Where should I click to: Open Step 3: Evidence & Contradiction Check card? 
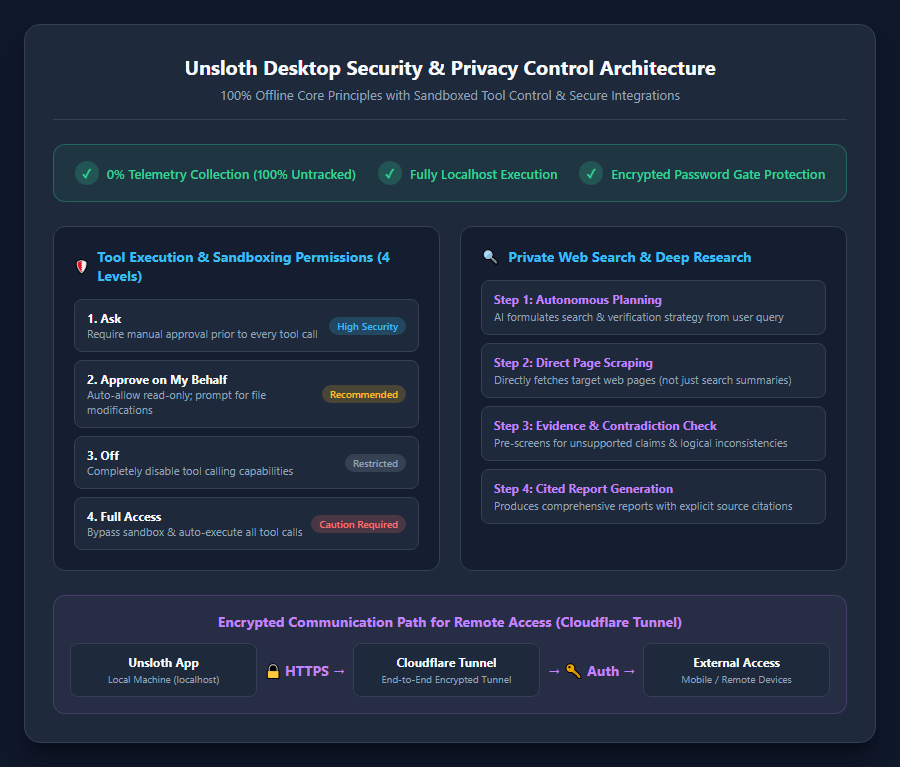click(653, 434)
